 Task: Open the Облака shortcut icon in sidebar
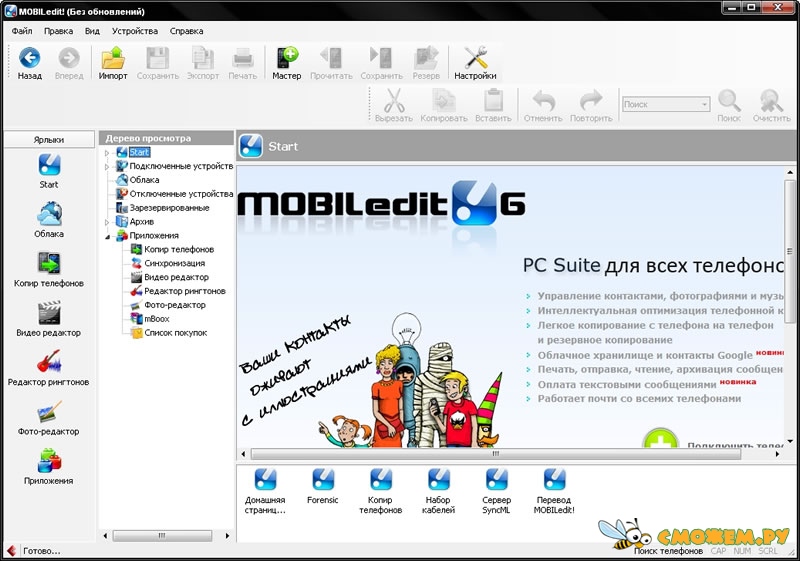point(49,214)
